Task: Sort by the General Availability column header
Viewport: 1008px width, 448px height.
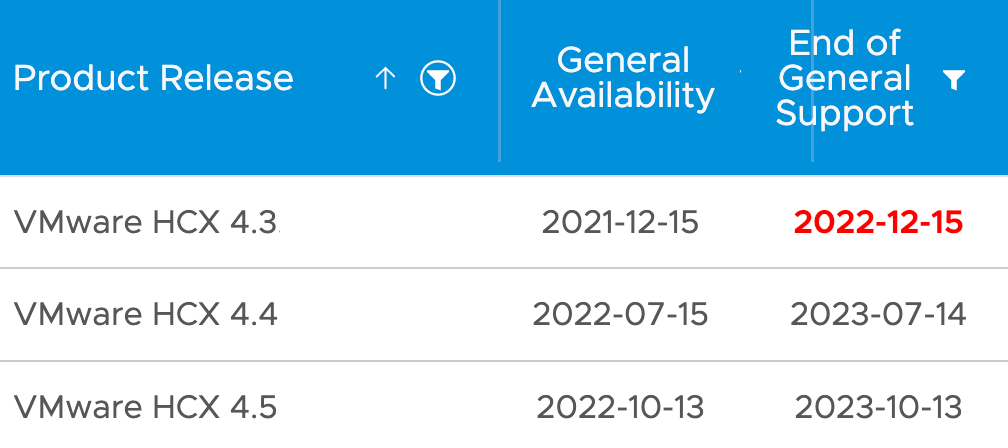Action: point(623,78)
